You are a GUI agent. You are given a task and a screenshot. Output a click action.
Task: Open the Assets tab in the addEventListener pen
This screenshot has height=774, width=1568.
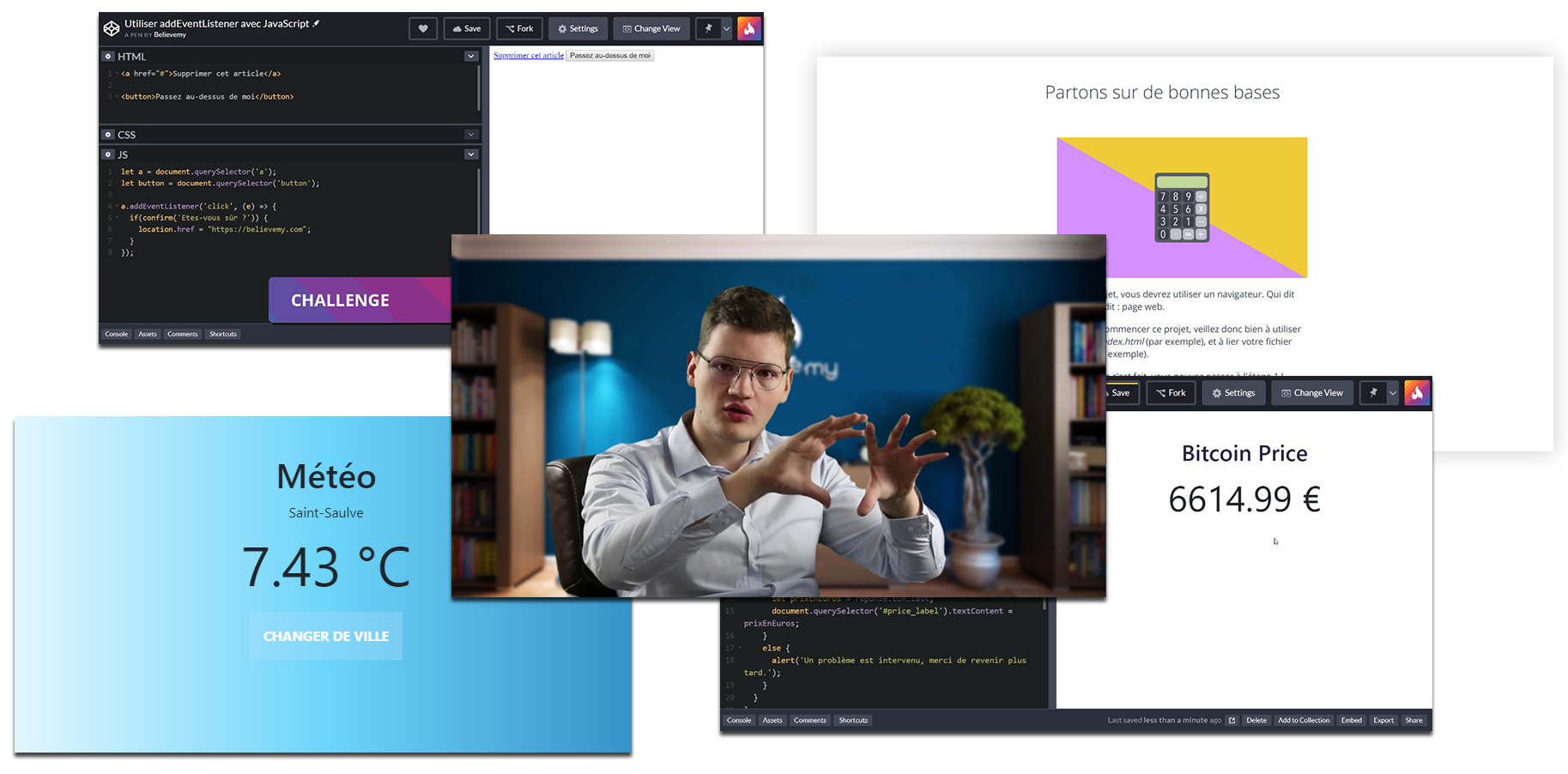pyautogui.click(x=148, y=334)
